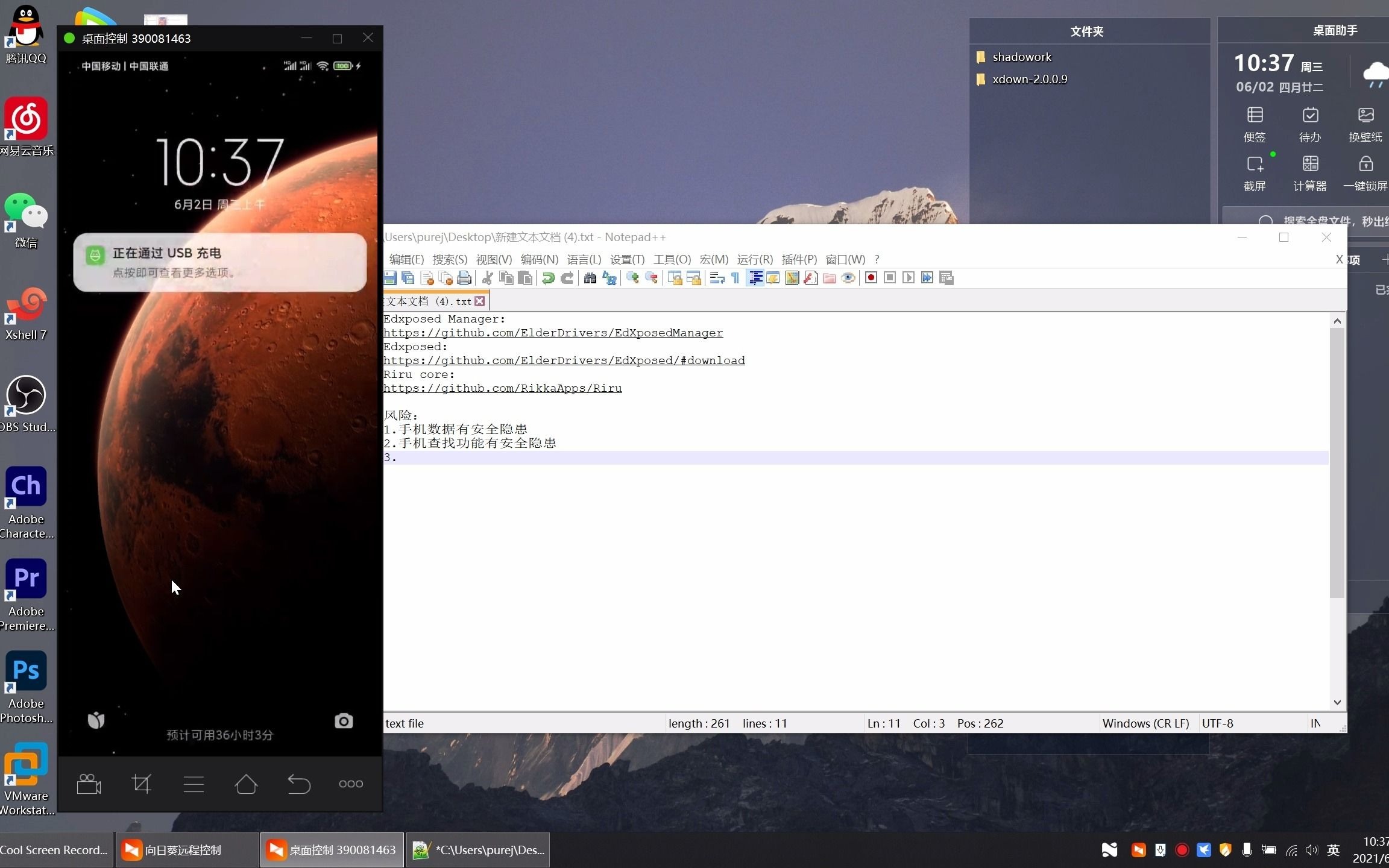This screenshot has width=1389, height=868.
Task: Click the Undo toolbar icon
Action: tap(548, 278)
